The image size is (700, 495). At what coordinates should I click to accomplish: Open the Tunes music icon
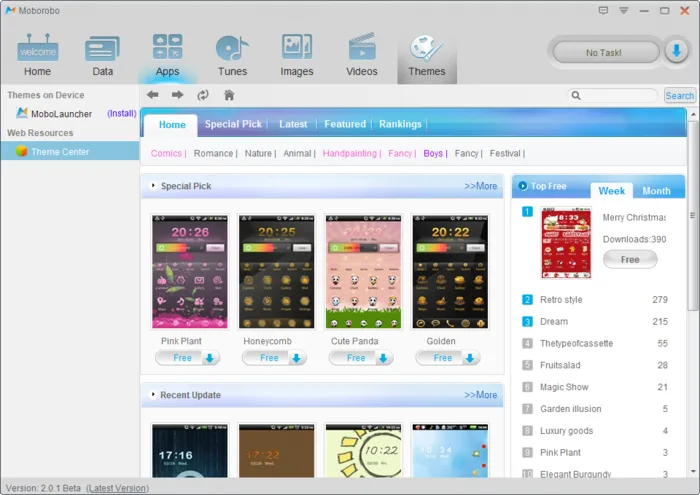(232, 47)
